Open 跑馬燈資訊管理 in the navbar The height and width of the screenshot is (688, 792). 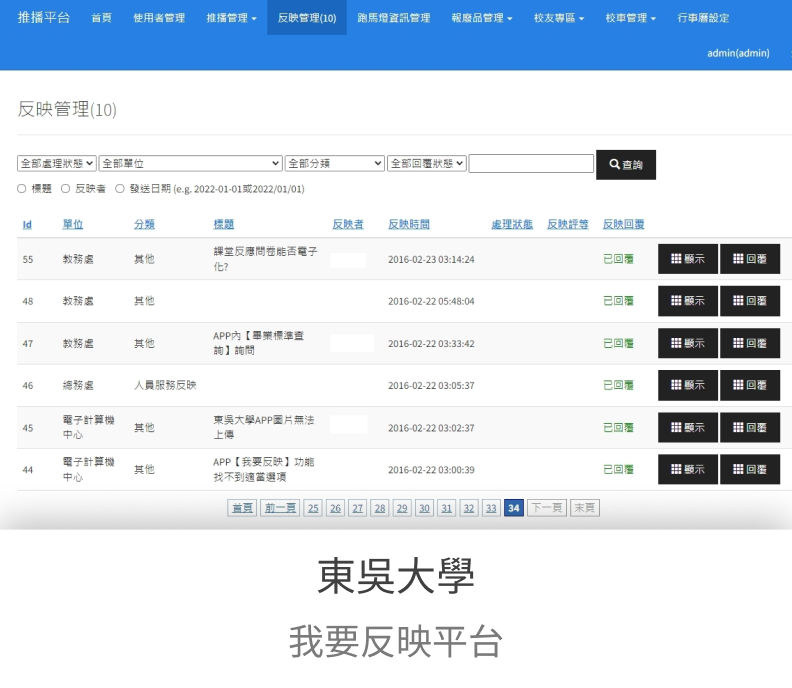tap(394, 18)
